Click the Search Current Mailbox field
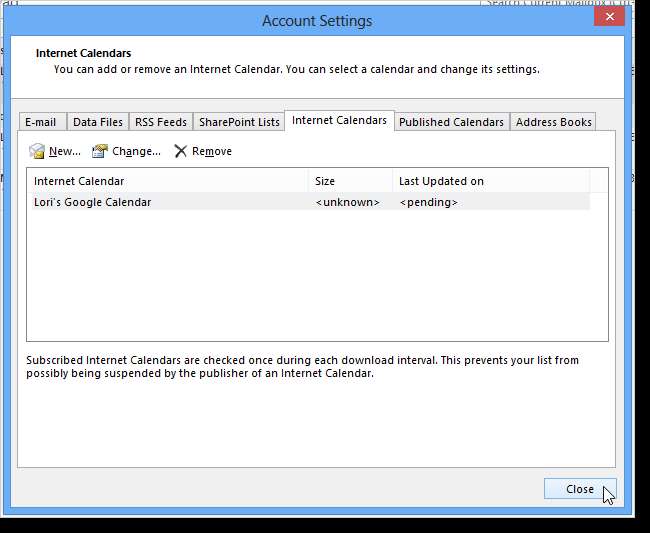The width and height of the screenshot is (650, 533). [560, 4]
